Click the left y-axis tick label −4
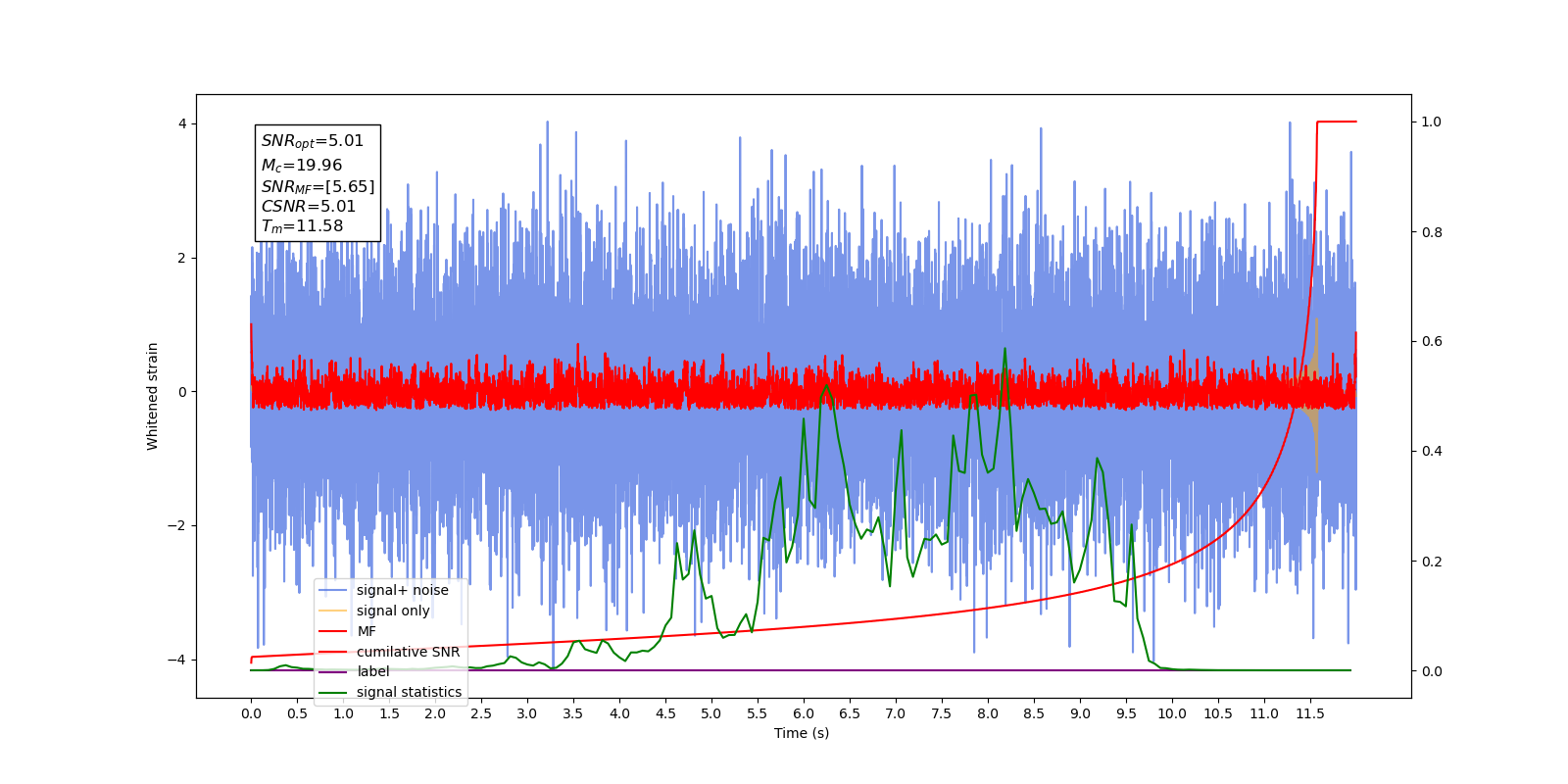The width and height of the screenshot is (1568, 784). point(176,660)
